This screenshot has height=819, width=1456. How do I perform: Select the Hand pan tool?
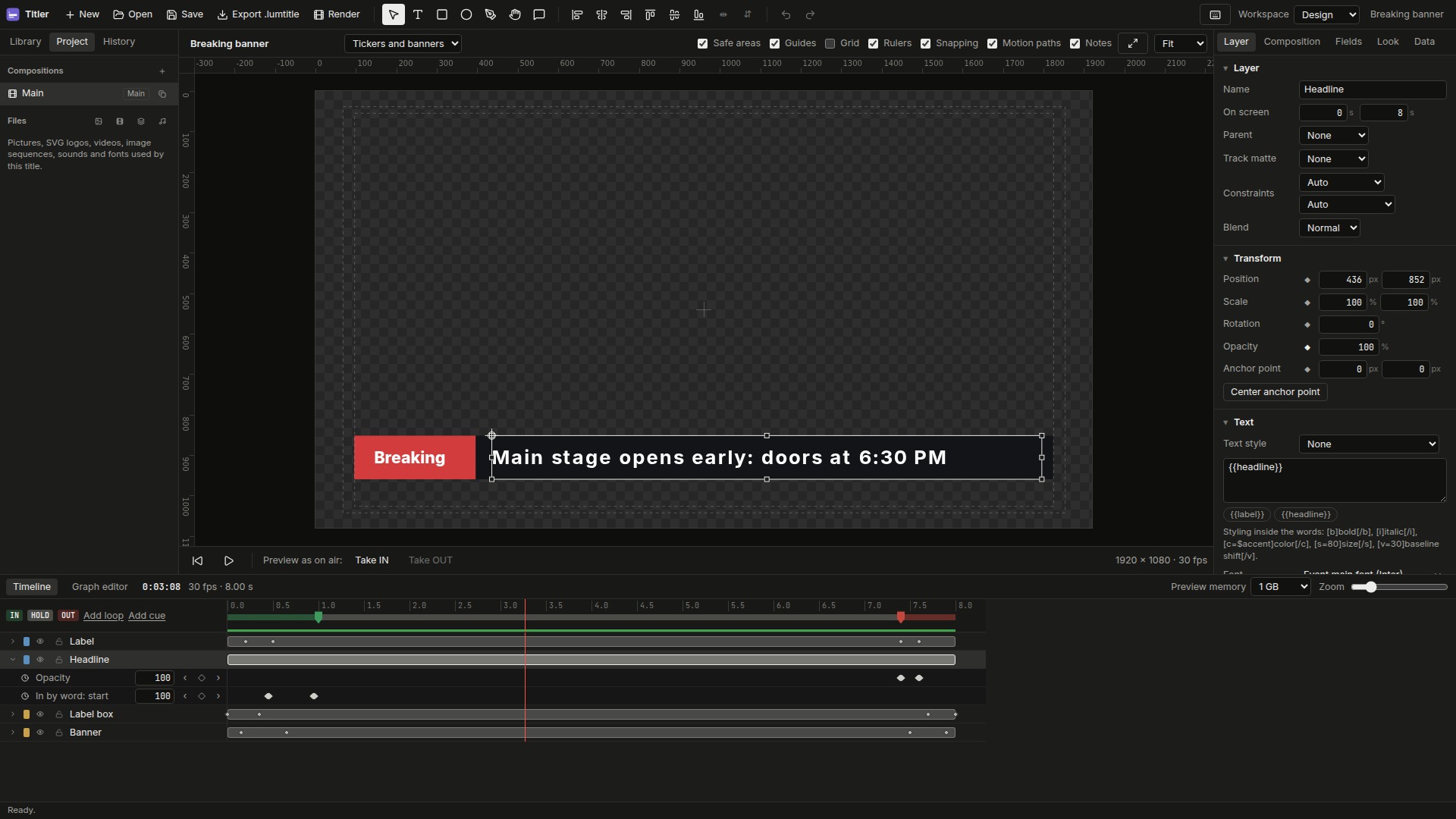point(515,14)
